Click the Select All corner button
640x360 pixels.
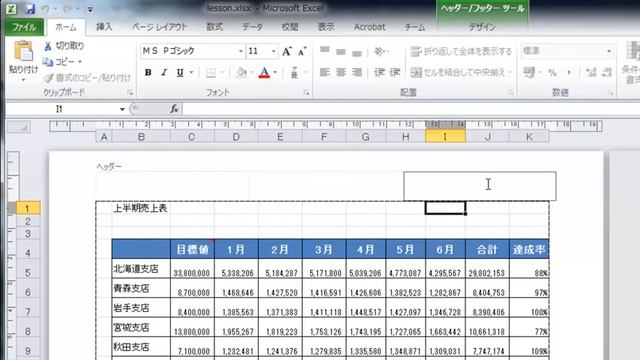[x=19, y=128]
